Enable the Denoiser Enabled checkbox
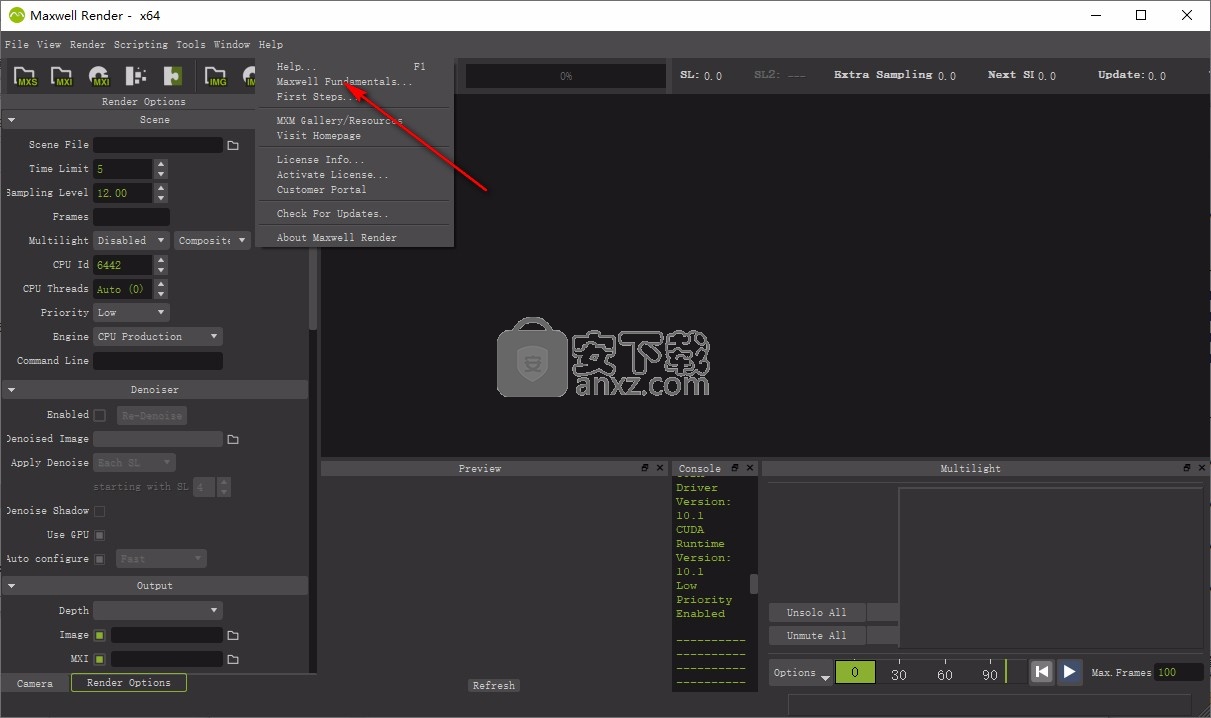Screen dimensions: 1211x718 [x=100, y=415]
